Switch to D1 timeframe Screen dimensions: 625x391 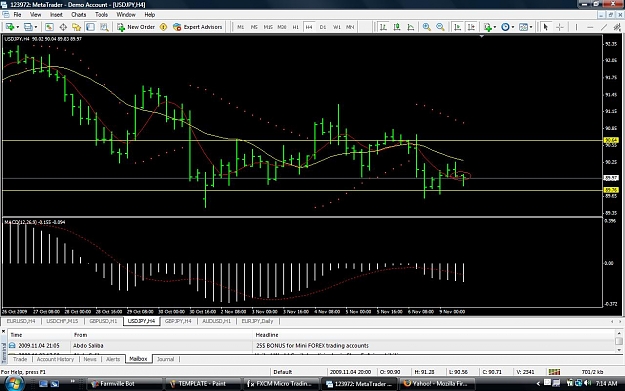[323, 27]
